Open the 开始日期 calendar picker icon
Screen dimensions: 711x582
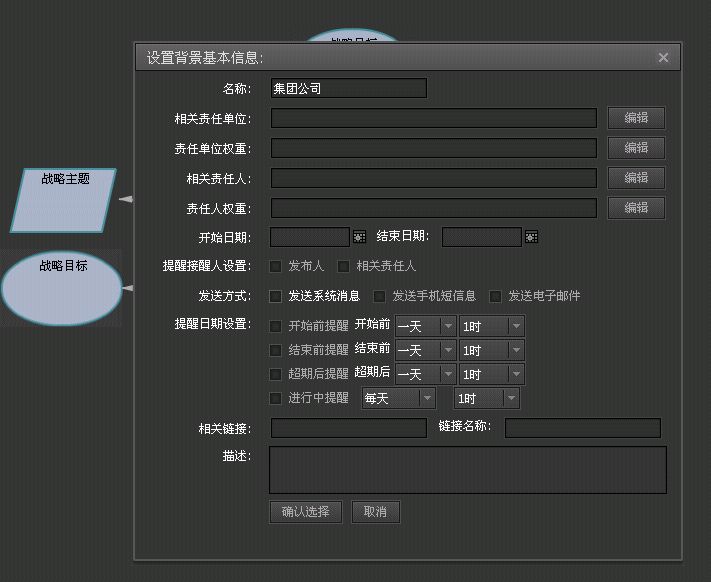tap(359, 237)
